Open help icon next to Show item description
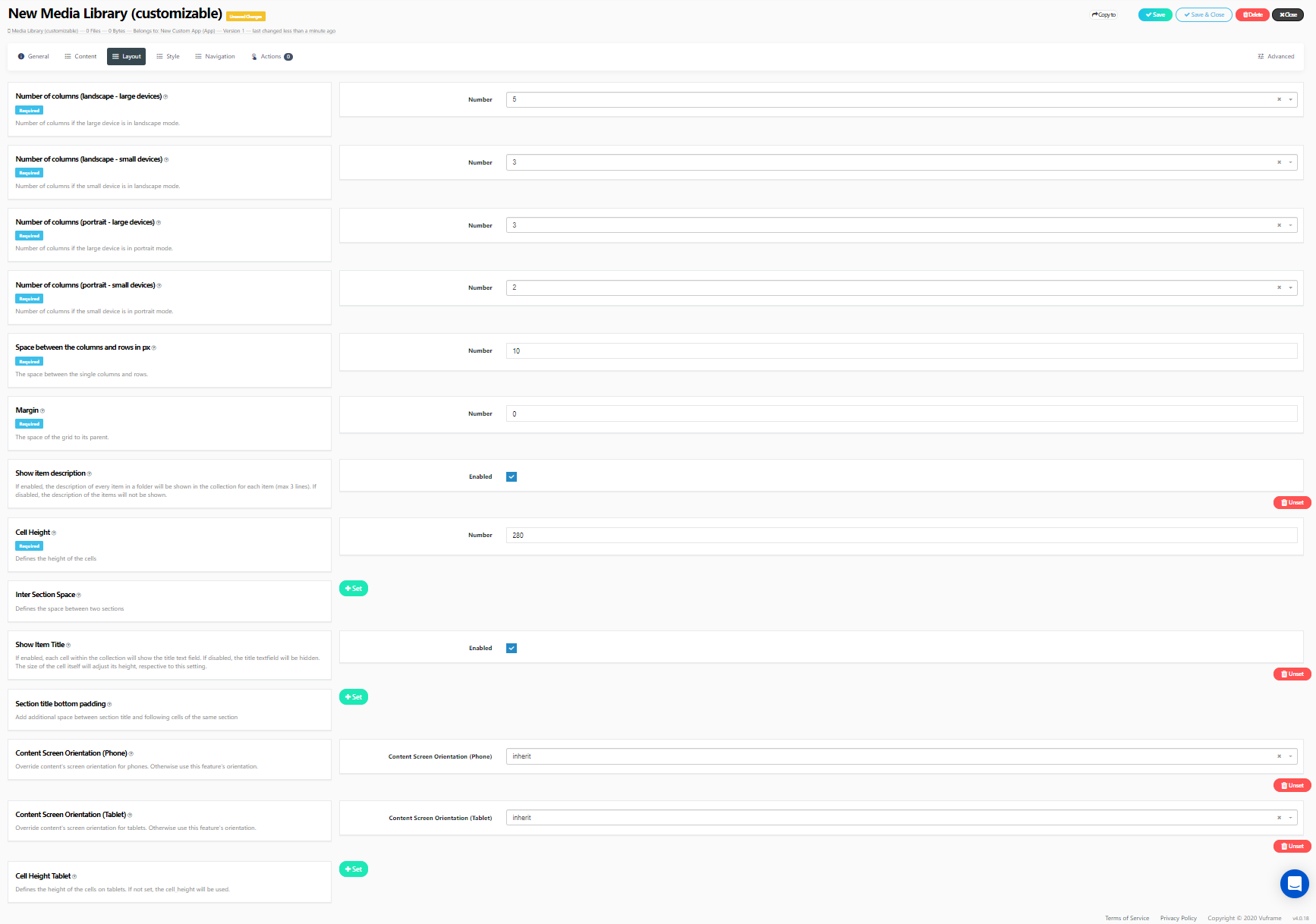 click(90, 474)
